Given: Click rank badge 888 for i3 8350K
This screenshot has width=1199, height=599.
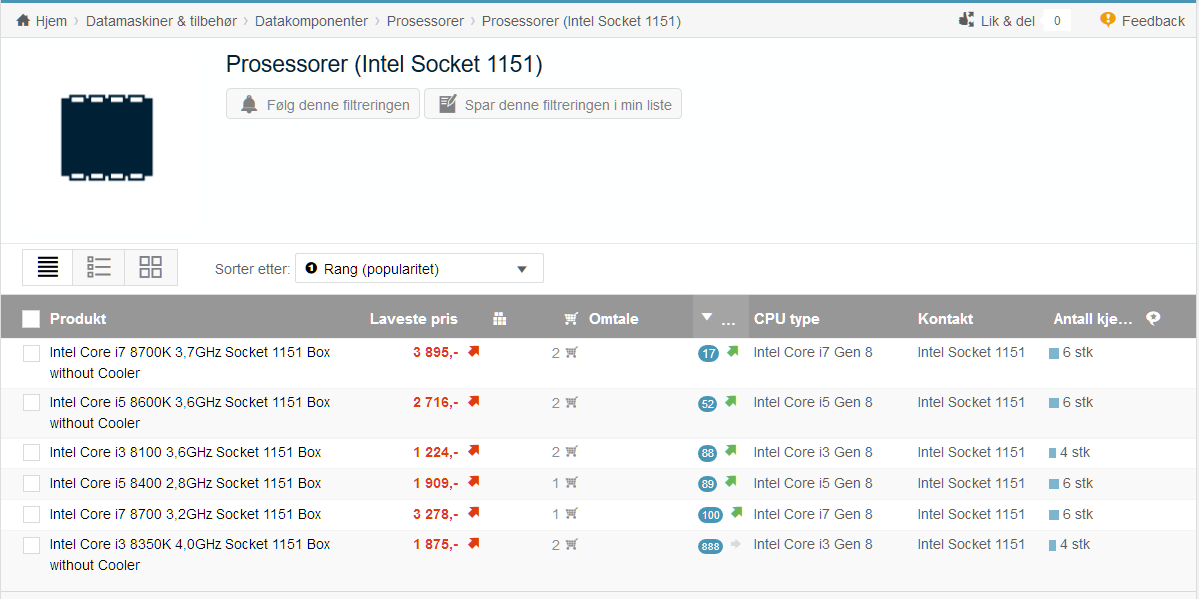Looking at the screenshot, I should pos(710,546).
